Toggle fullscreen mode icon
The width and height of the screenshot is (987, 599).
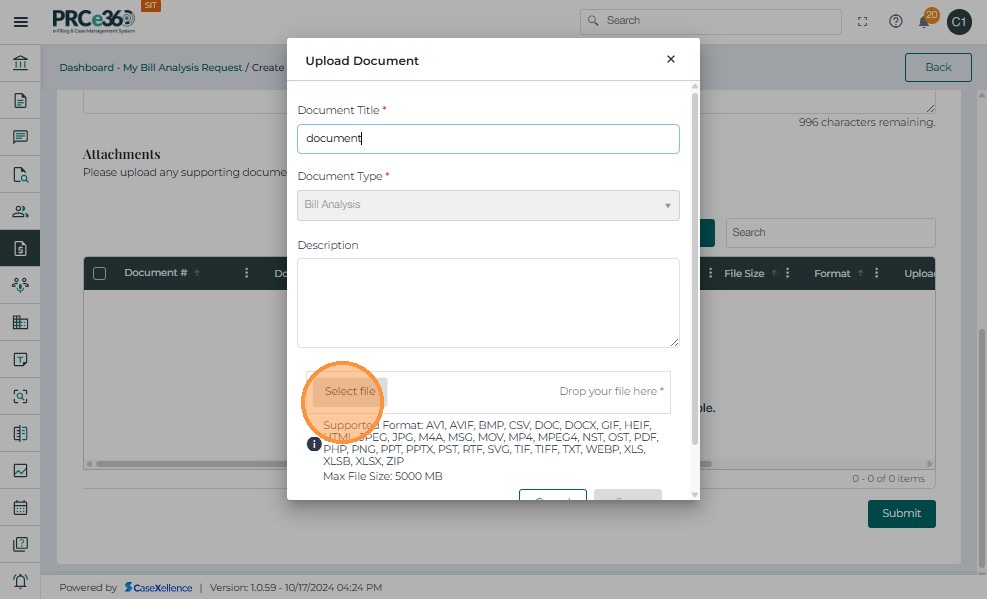pos(862,21)
